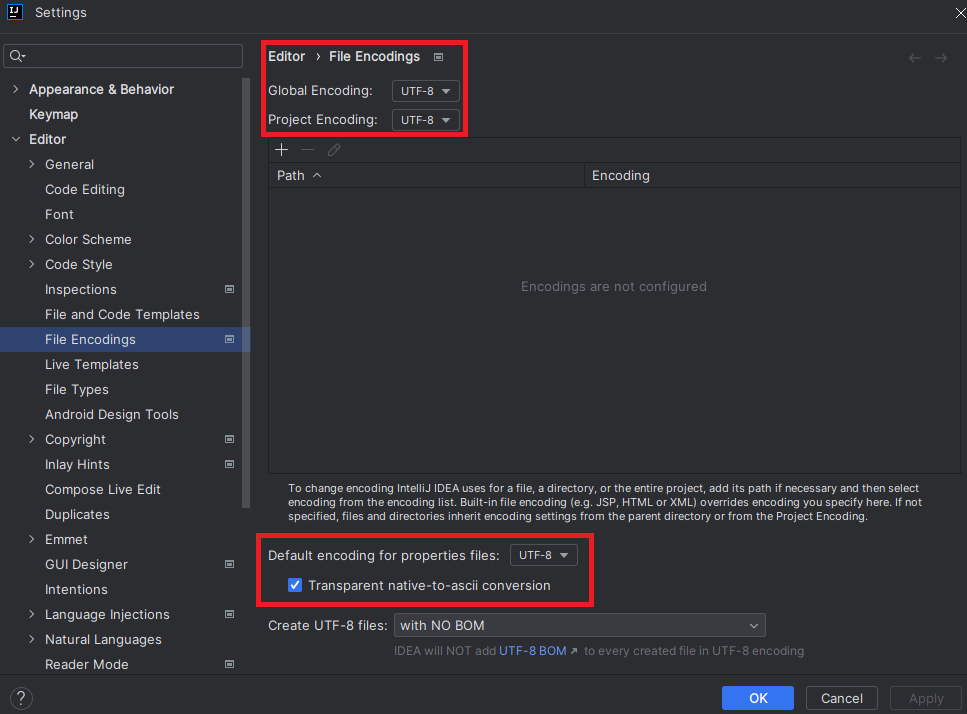The width and height of the screenshot is (967, 714).
Task: Expand the Copyright node
Action: point(31,439)
